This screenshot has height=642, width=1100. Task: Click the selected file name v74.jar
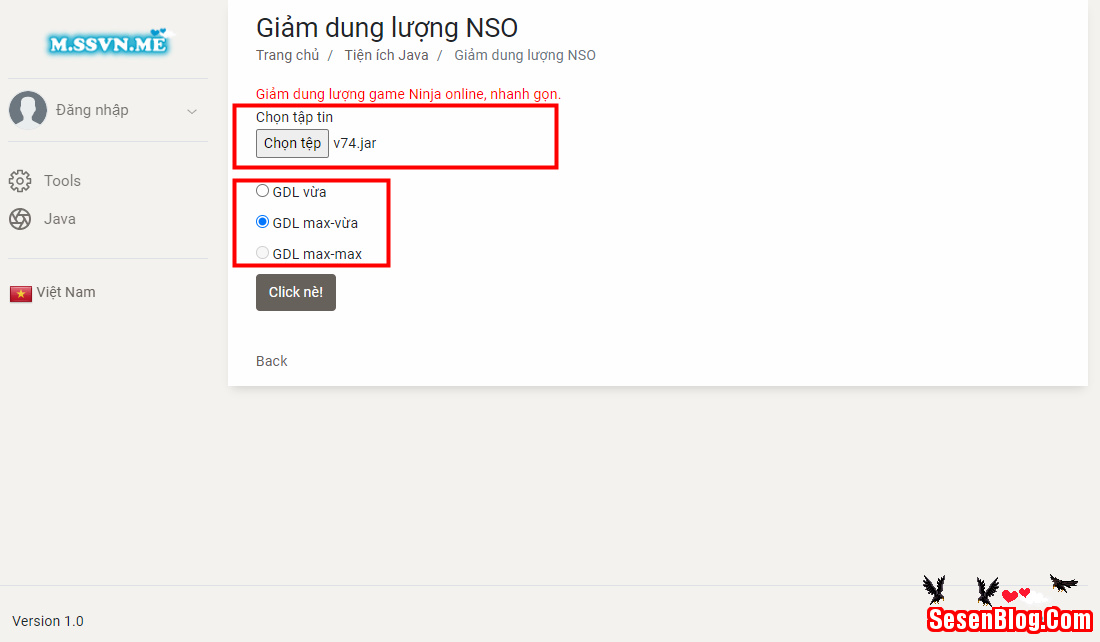(x=355, y=143)
